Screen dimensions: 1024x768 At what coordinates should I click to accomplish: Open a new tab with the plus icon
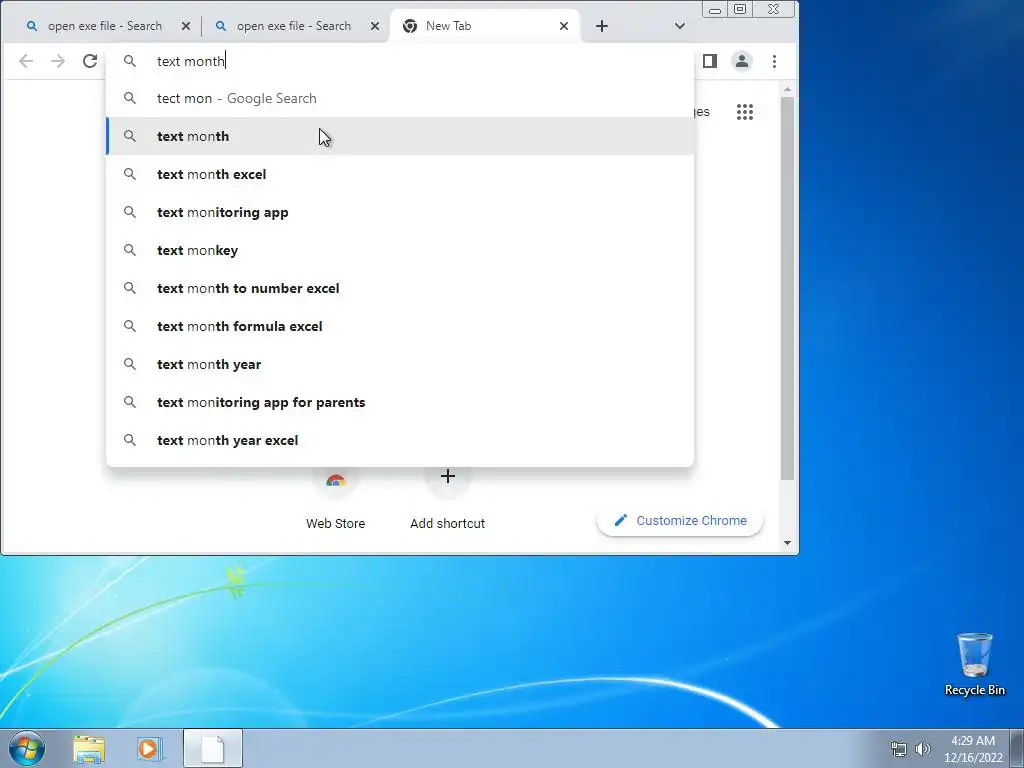[x=602, y=26]
